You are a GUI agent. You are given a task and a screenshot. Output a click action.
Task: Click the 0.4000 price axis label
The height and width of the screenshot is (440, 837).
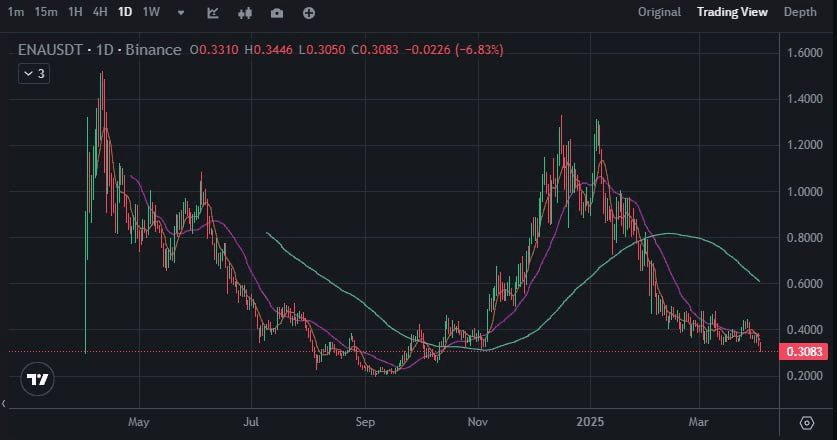(804, 329)
